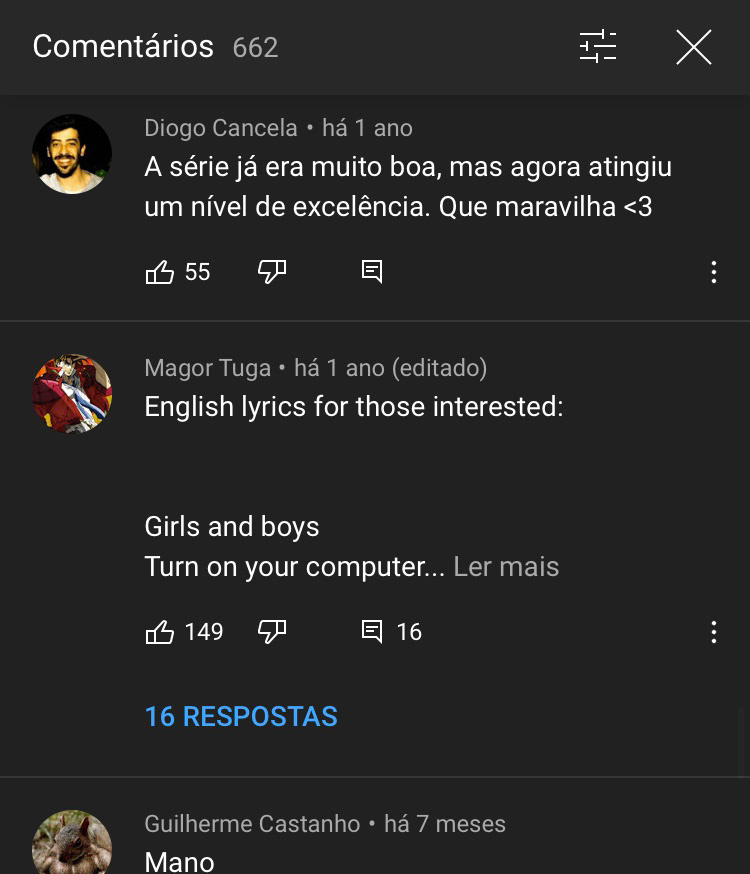
Task: Open more options for Magor Tuga's comment
Action: click(713, 632)
